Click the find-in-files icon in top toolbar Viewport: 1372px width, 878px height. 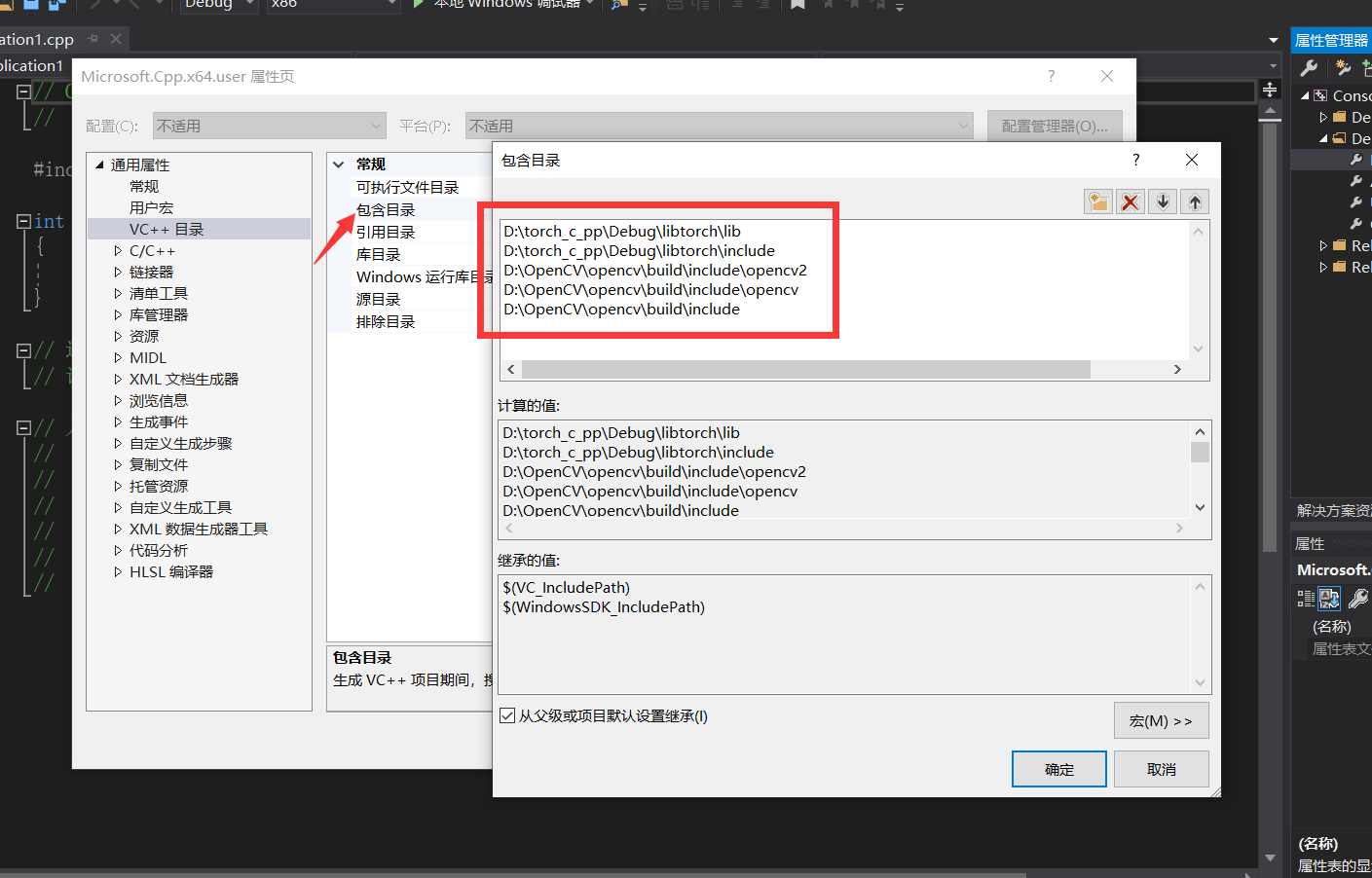pyautogui.click(x=618, y=4)
